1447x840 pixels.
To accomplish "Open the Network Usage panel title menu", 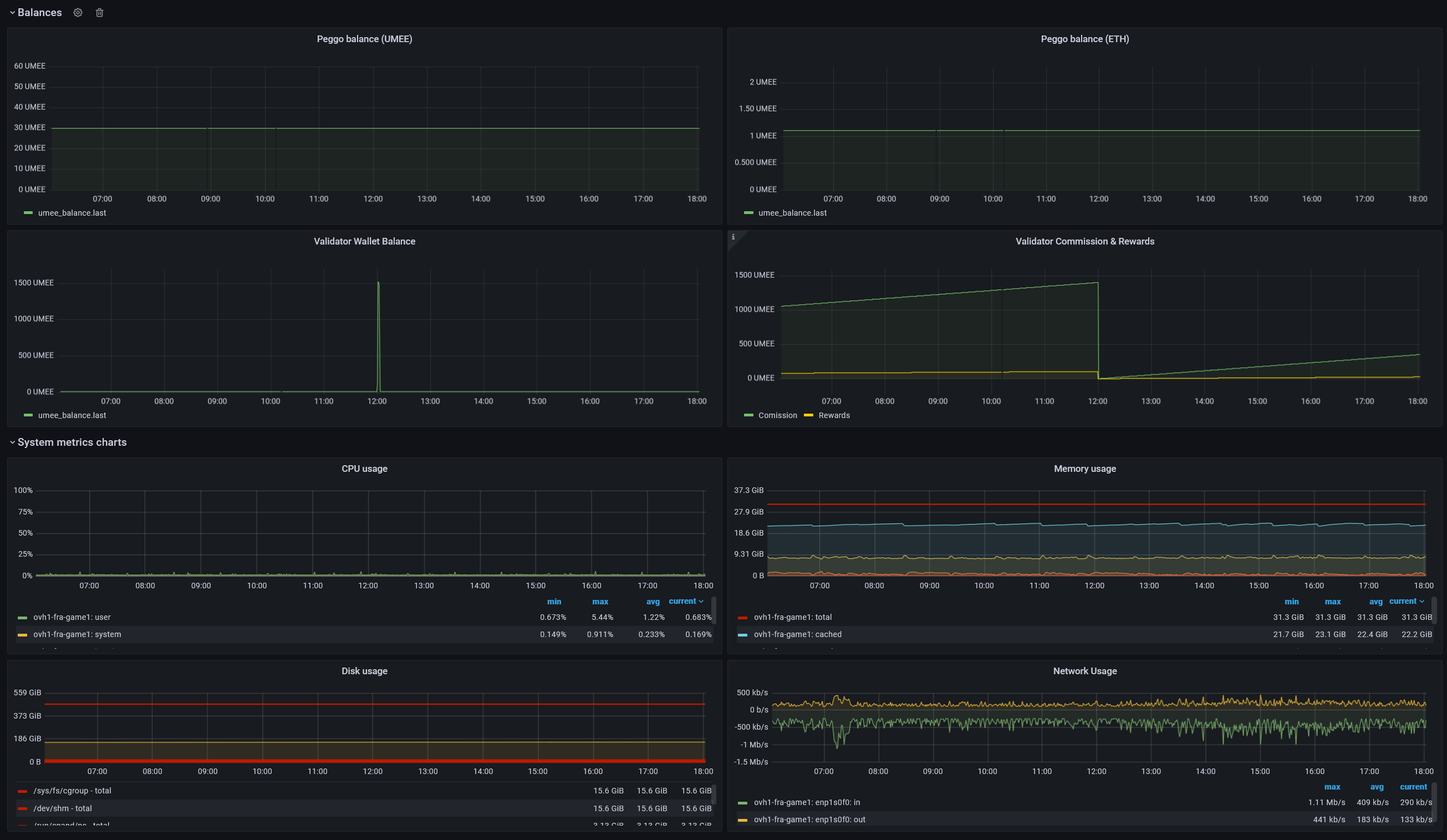I will click(1084, 671).
